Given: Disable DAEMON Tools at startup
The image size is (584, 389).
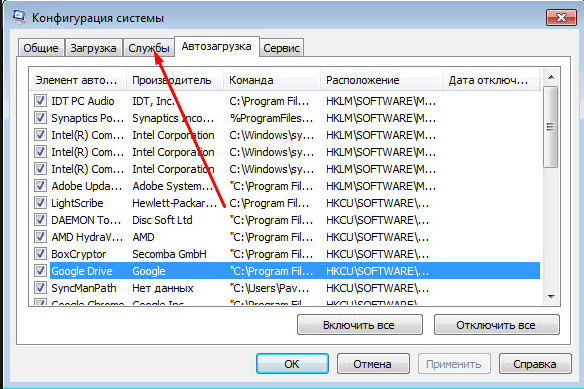Looking at the screenshot, I should point(40,220).
